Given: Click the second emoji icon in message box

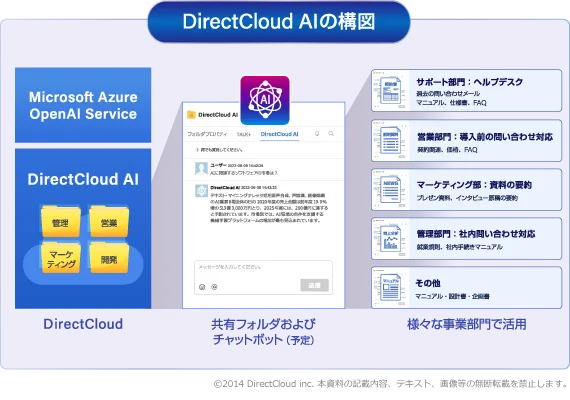Looking at the screenshot, I should click(x=214, y=287).
